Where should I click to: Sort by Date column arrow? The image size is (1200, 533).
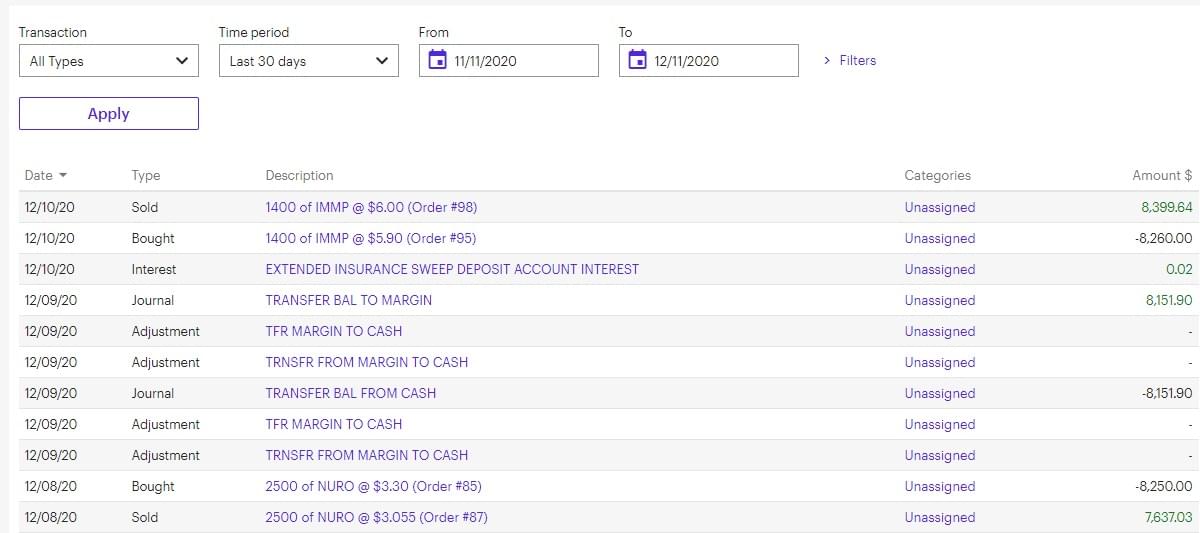(63, 176)
